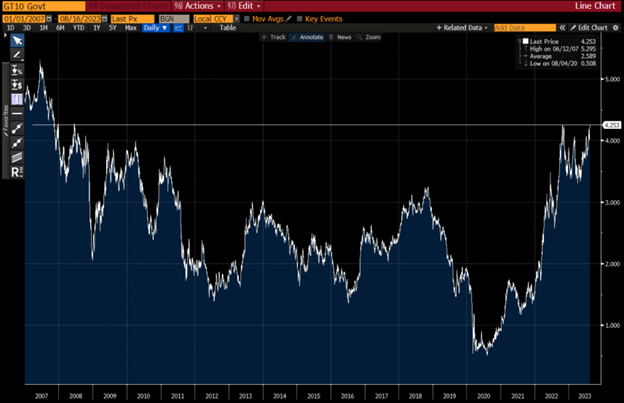Image resolution: width=624 pixels, height=403 pixels.
Task: Select the parallel channel tool
Action: [x=17, y=157]
